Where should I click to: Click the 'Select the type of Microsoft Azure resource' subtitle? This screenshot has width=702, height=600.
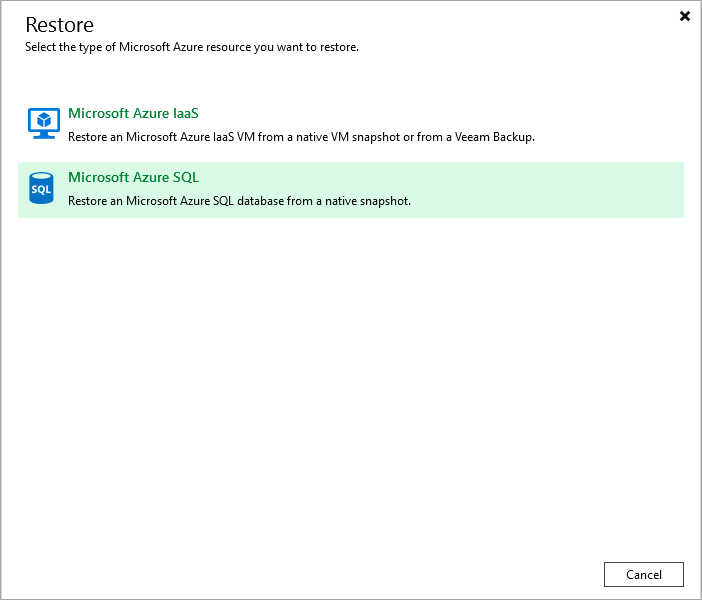(192, 47)
